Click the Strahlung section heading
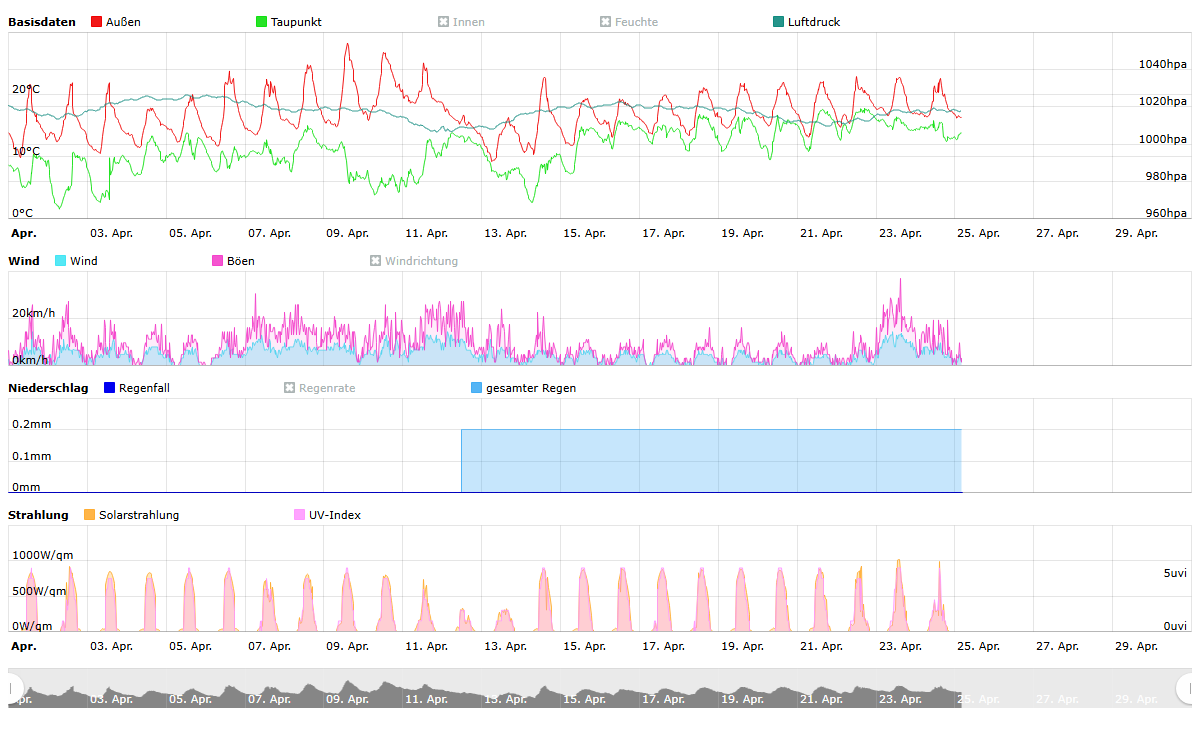Image resolution: width=1200 pixels, height=750 pixels. click(38, 515)
